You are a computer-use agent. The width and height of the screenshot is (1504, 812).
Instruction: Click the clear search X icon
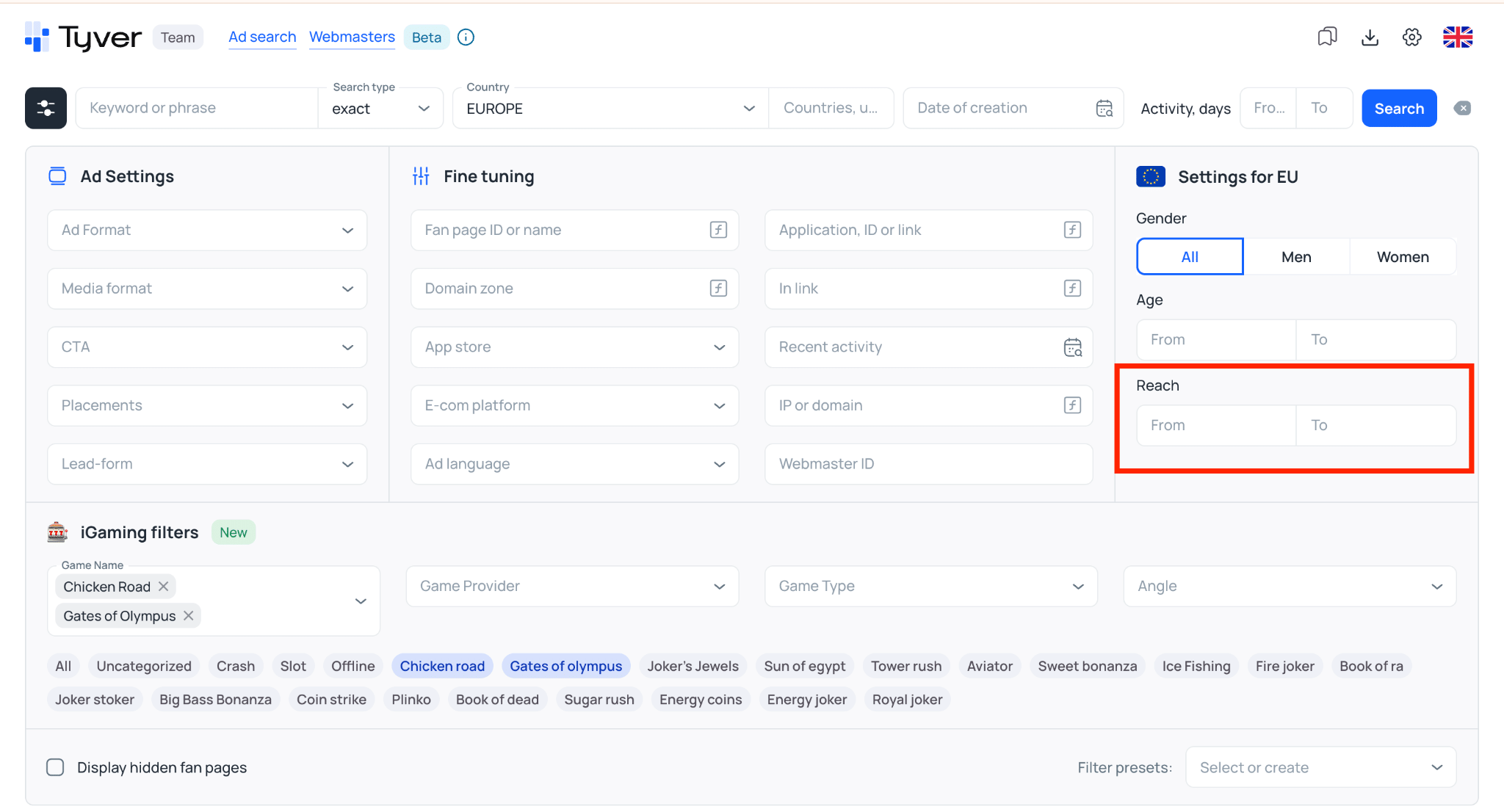click(x=1462, y=108)
